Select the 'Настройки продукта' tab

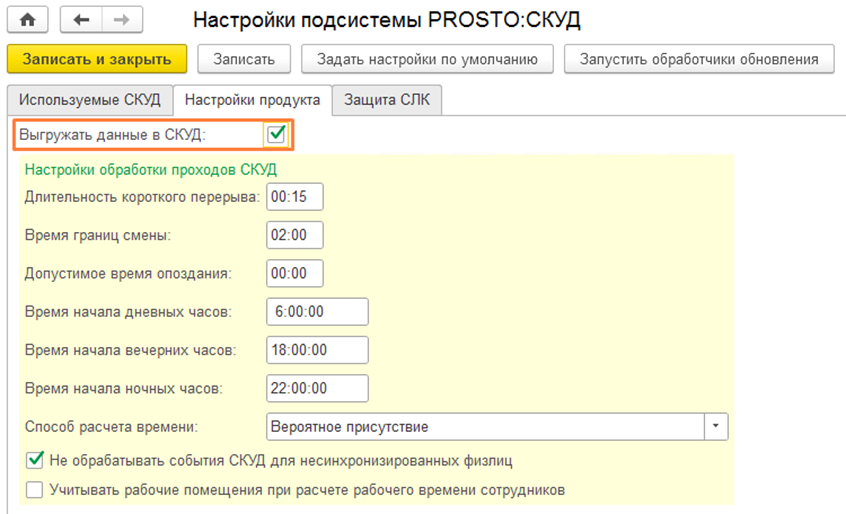[252, 100]
